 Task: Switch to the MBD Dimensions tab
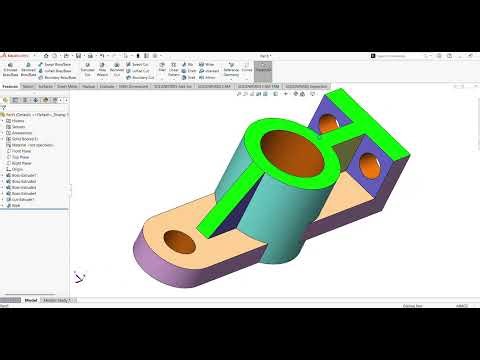133,86
